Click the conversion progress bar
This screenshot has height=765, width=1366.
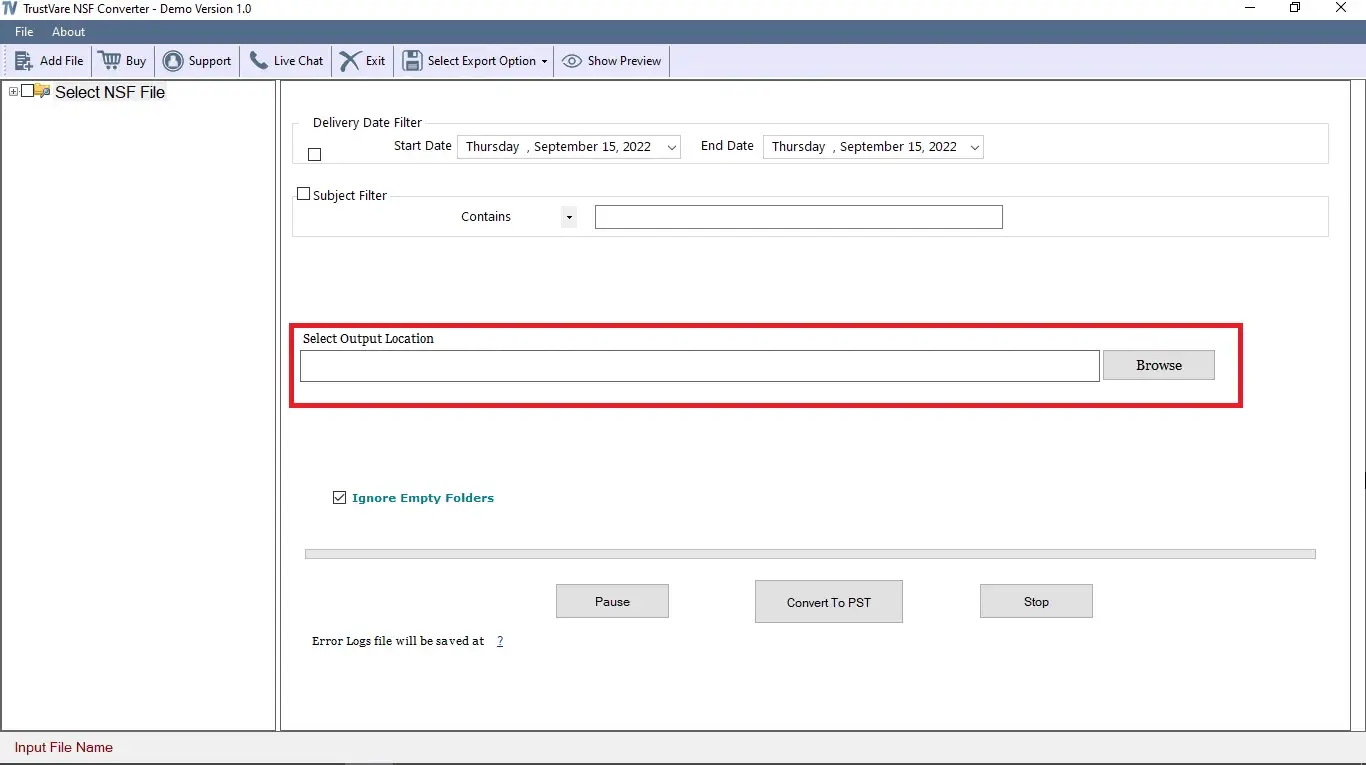[810, 554]
